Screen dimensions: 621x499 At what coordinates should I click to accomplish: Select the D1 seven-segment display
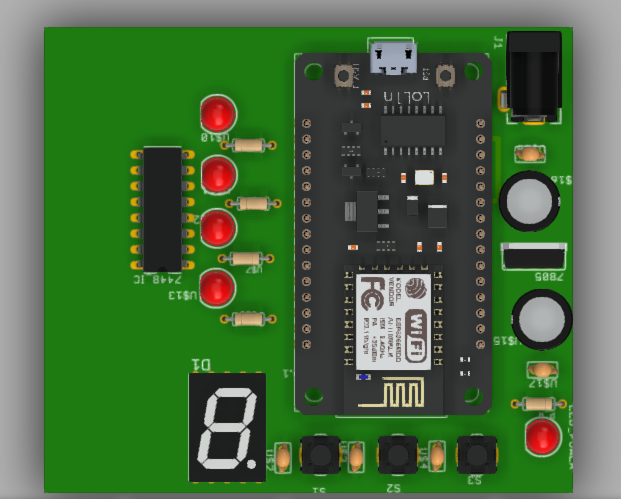[227, 427]
